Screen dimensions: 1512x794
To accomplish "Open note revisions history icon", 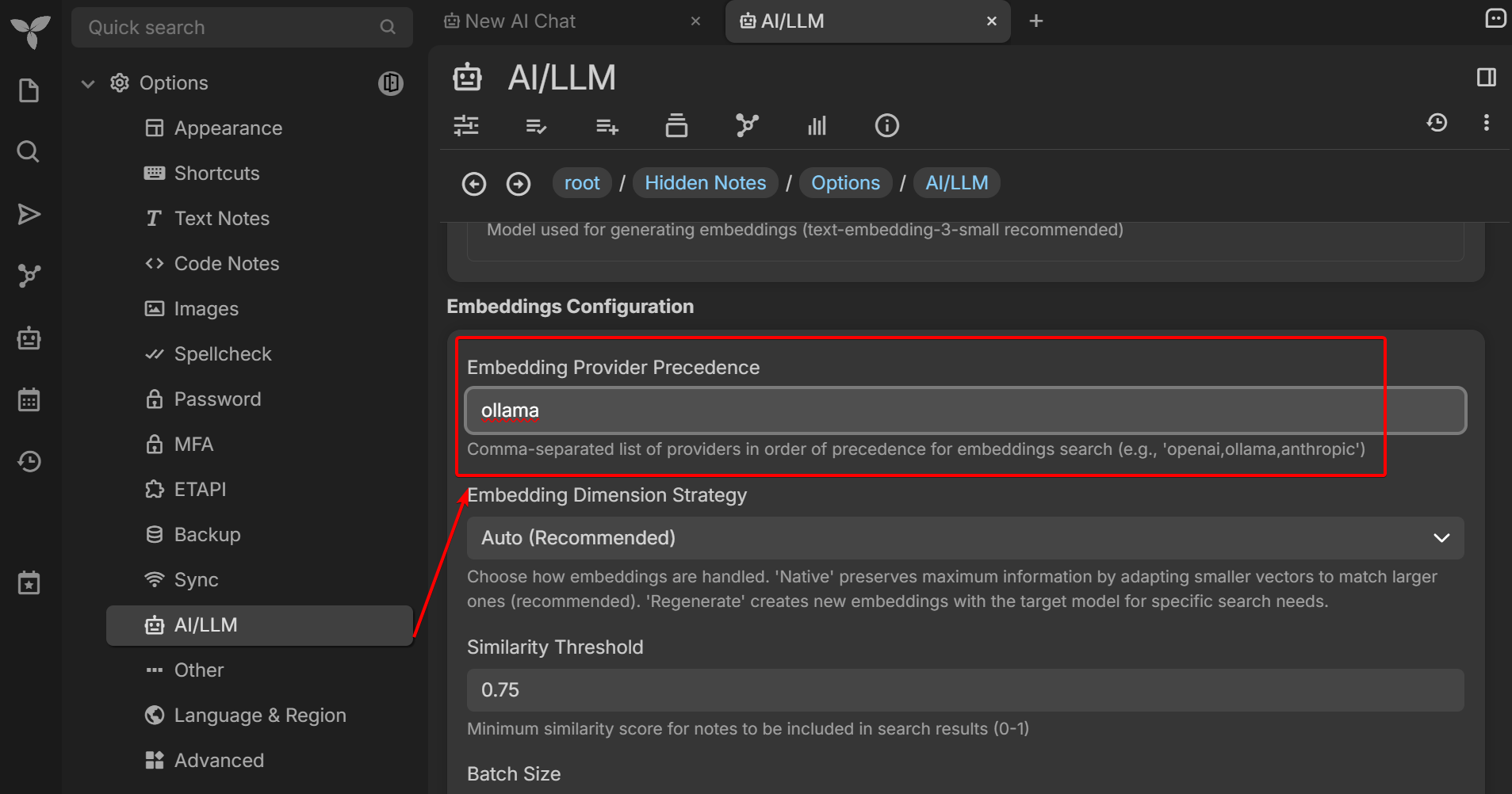I will coord(1437,123).
